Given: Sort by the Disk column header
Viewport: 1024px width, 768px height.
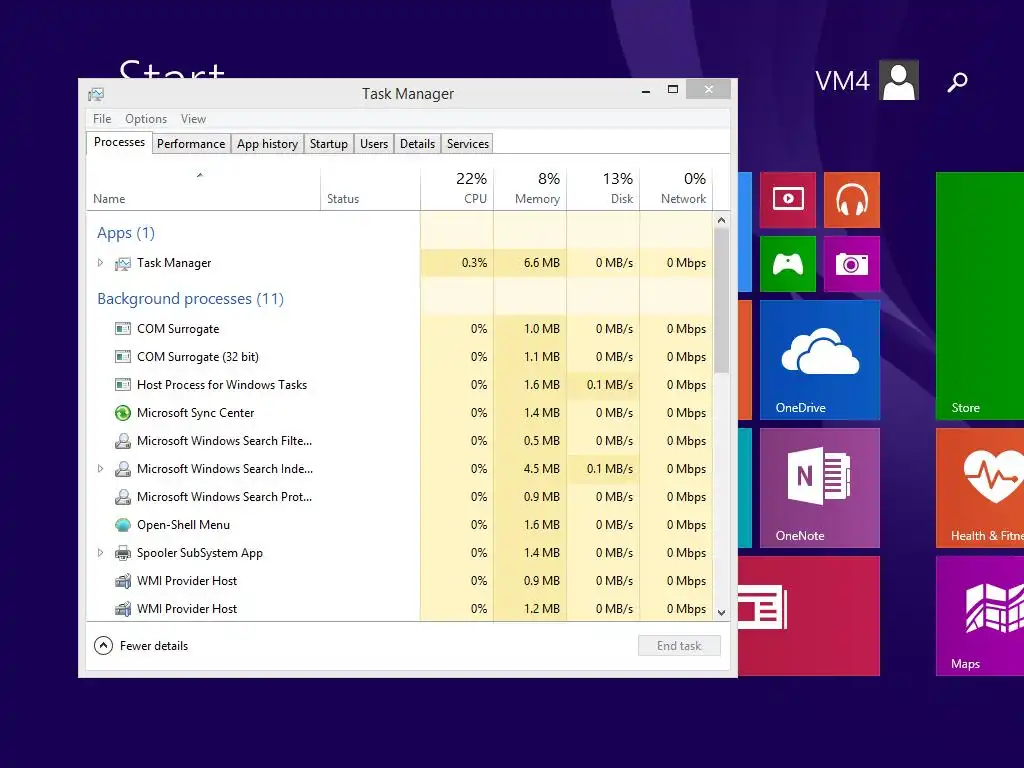Looking at the screenshot, I should pos(603,189).
